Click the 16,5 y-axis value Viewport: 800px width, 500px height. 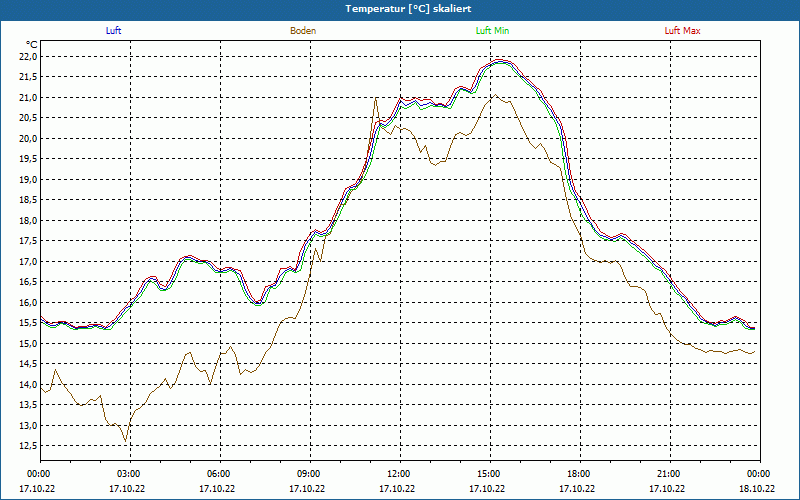tap(27, 282)
